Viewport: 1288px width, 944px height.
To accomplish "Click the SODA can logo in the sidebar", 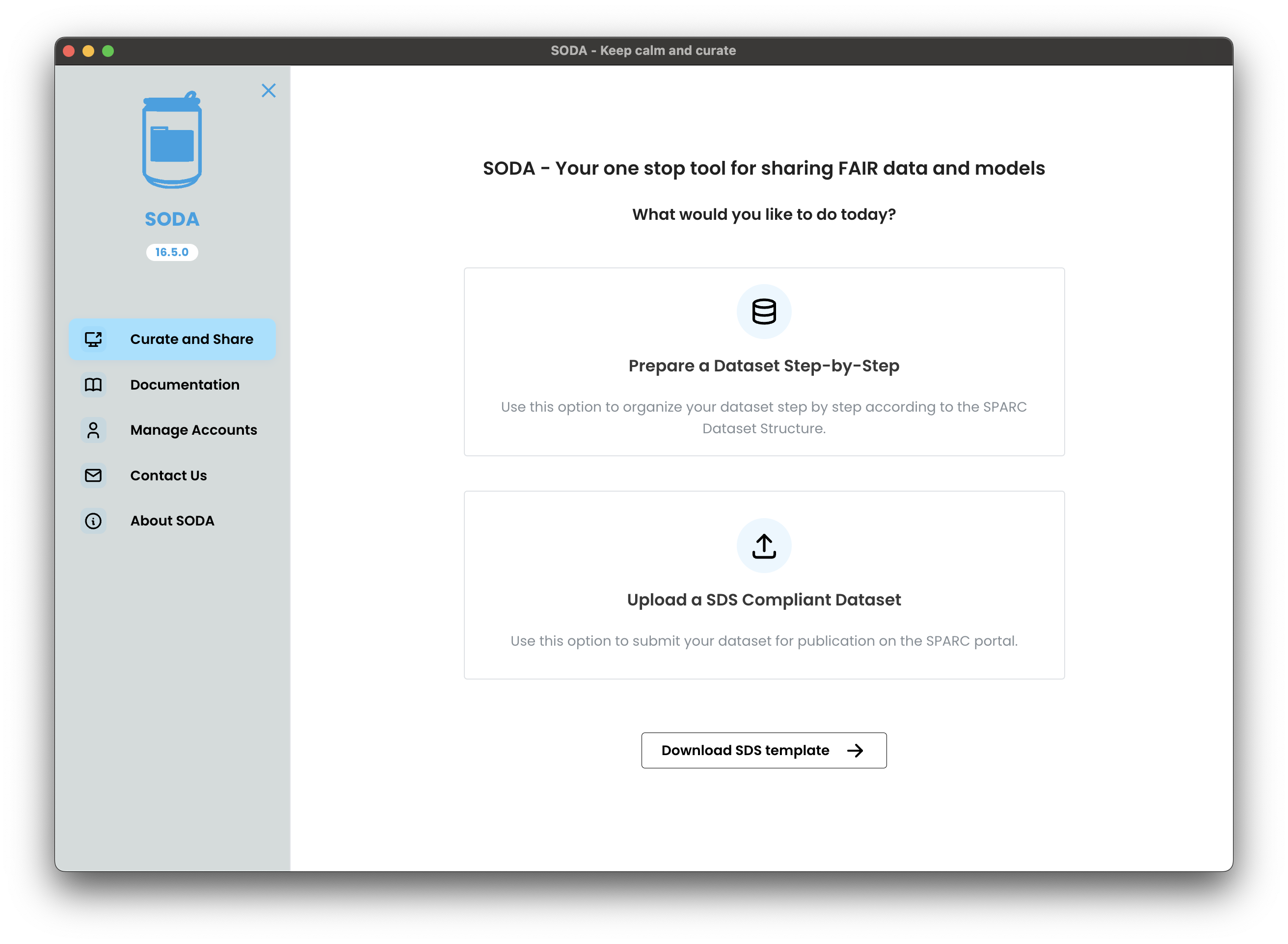I will click(171, 140).
